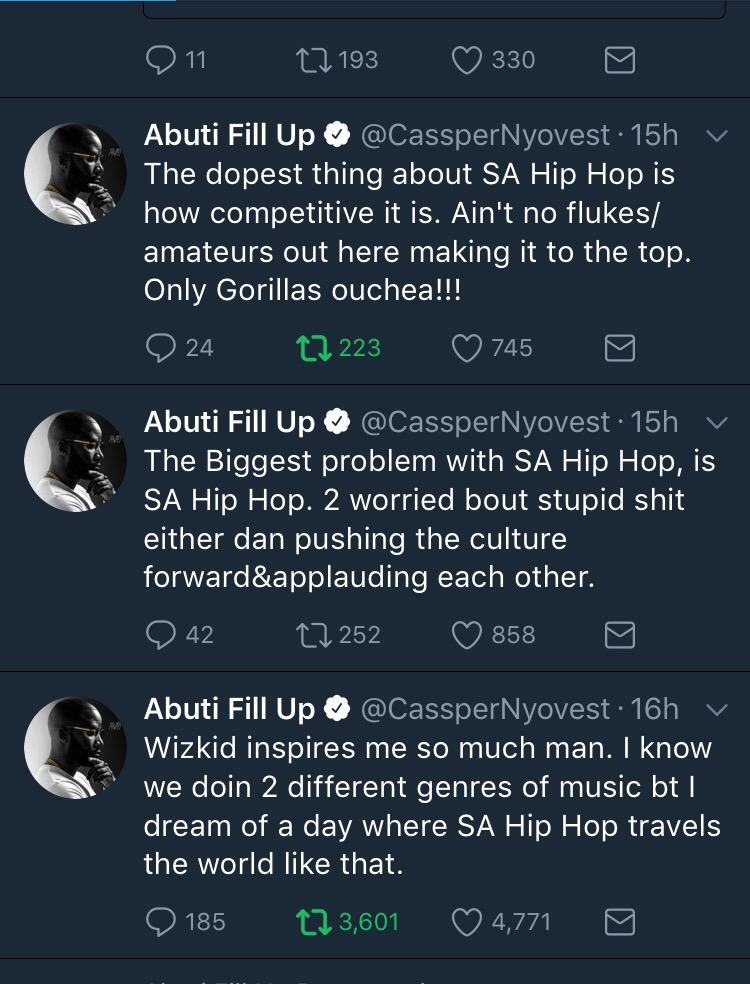Like the Wizkid inspires me tweet
Viewport: 750px width, 984px height.
(466, 921)
